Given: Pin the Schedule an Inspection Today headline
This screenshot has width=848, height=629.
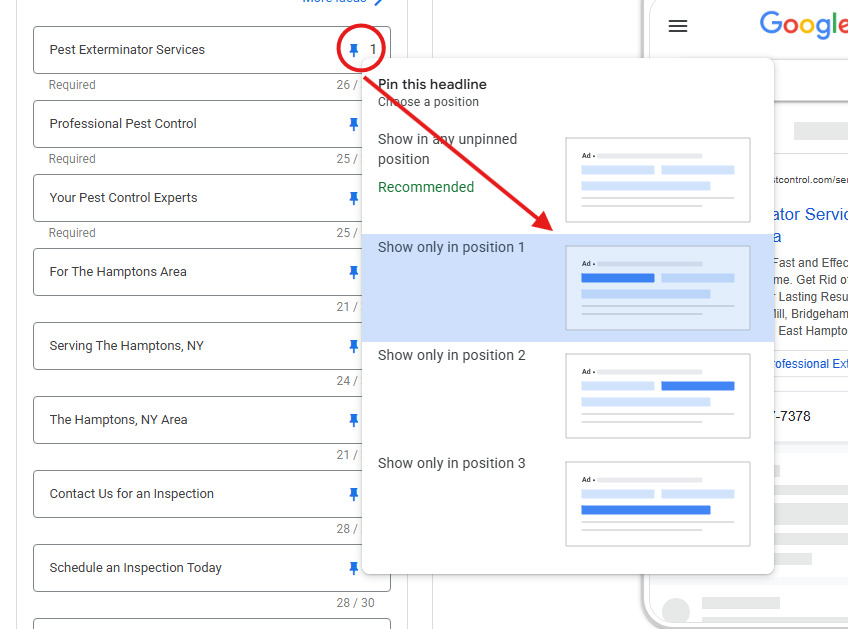Looking at the screenshot, I should (353, 568).
